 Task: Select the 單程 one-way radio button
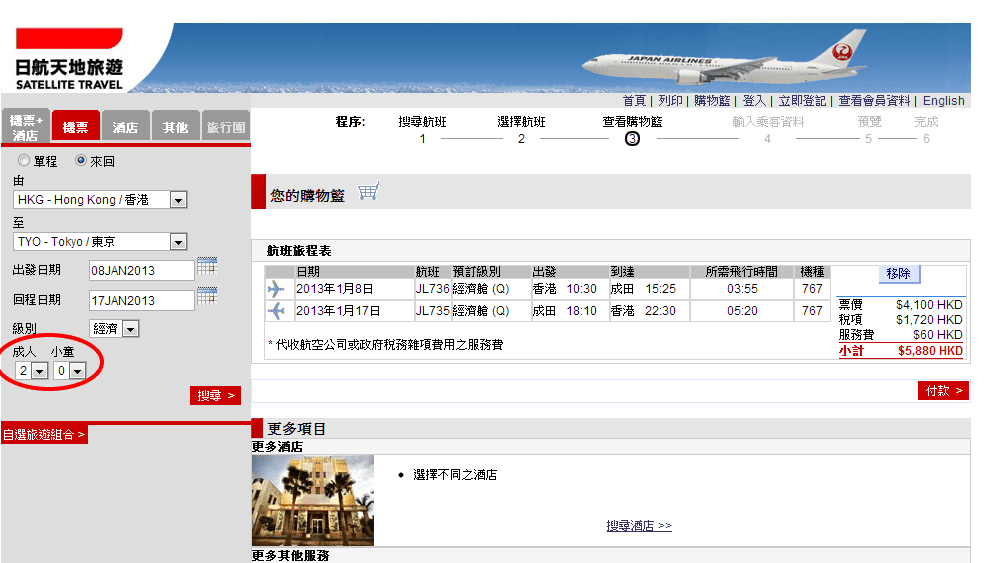coord(24,160)
